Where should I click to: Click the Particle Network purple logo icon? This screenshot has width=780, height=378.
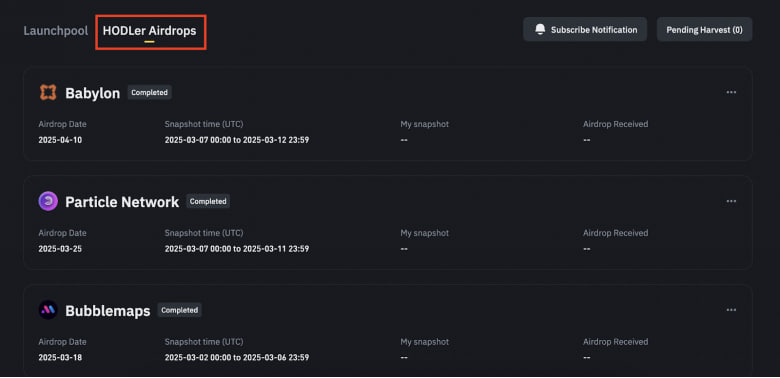click(x=48, y=201)
